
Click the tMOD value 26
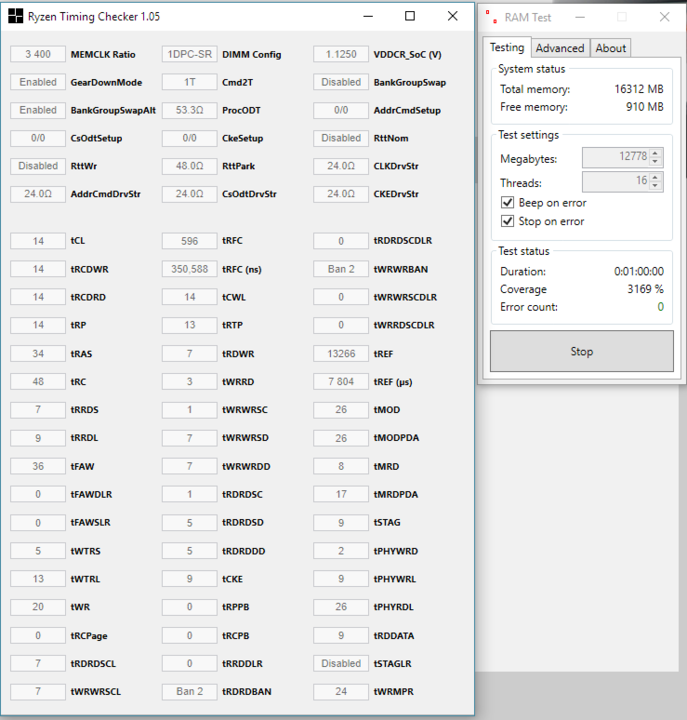tap(341, 409)
